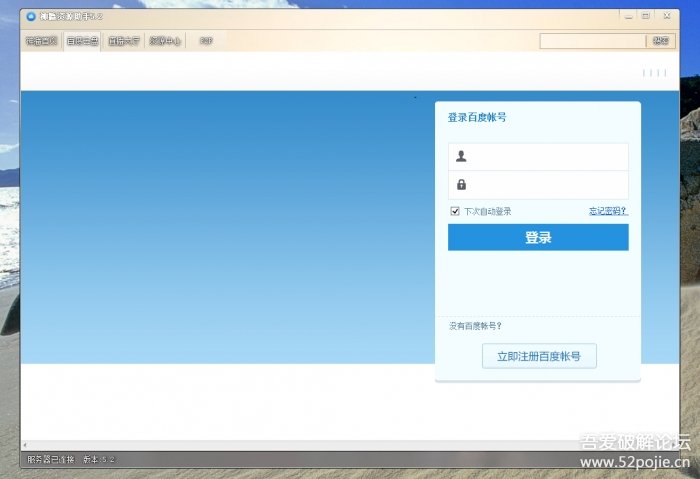Click the blue 登录 button
The width and height of the screenshot is (700, 479).
[x=538, y=237]
